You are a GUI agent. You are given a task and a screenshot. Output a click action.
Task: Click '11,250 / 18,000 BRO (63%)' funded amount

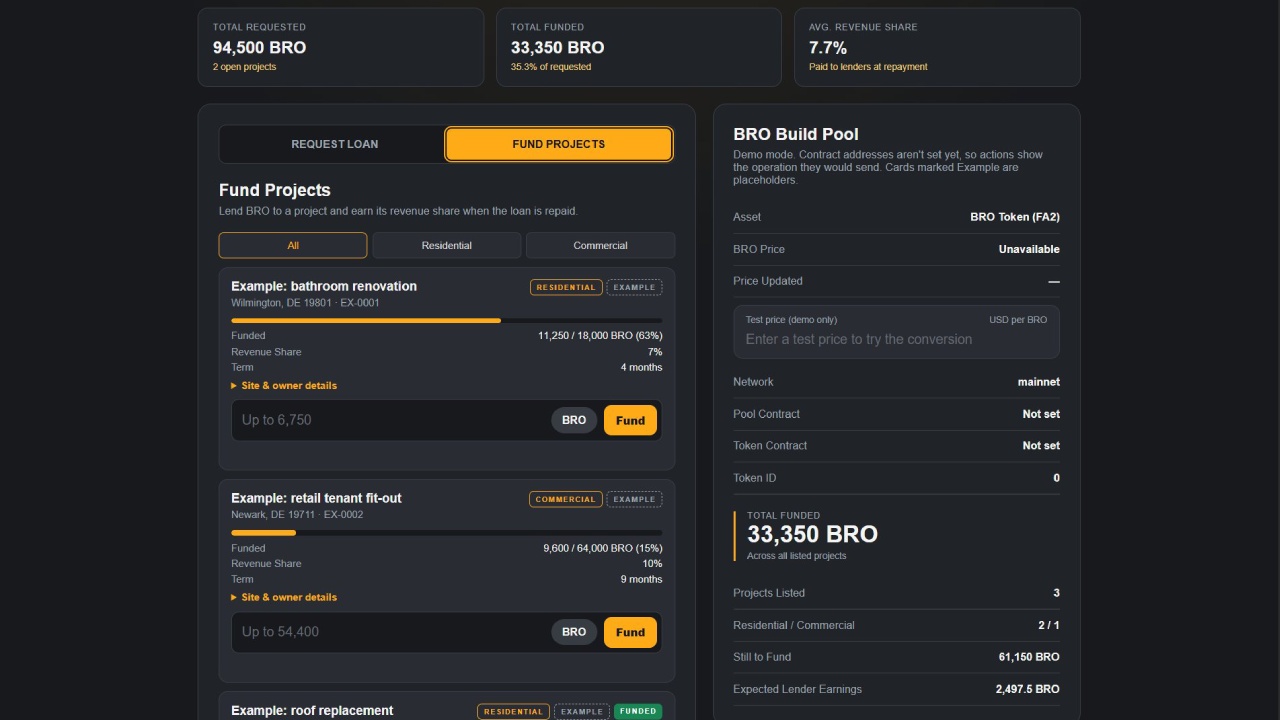coord(600,336)
